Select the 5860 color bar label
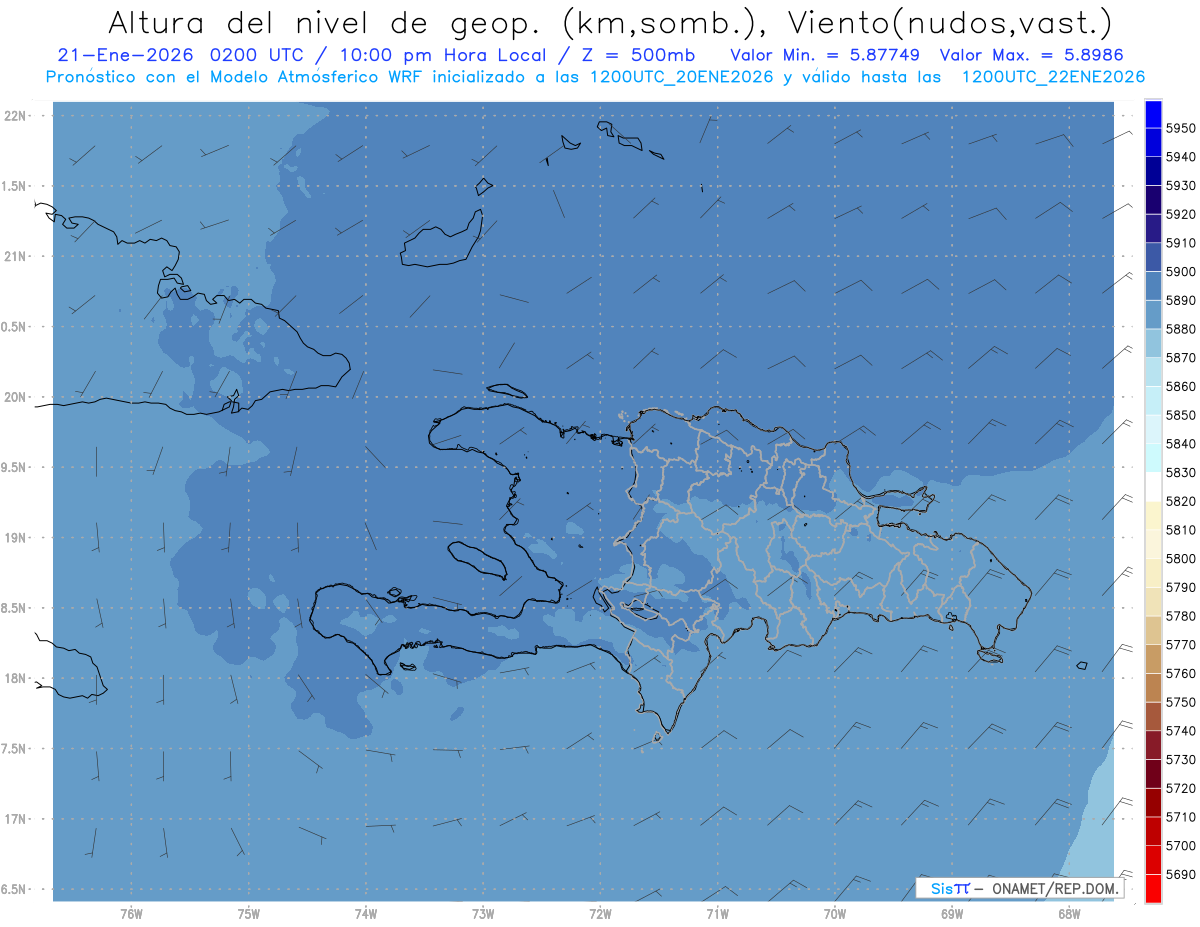The image size is (1200, 927). tap(1180, 386)
